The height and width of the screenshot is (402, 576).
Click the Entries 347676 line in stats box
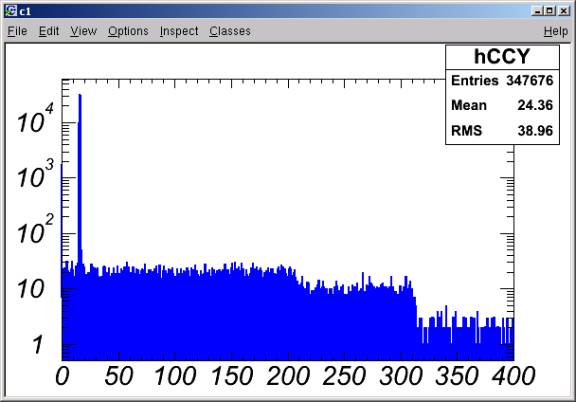tap(502, 80)
